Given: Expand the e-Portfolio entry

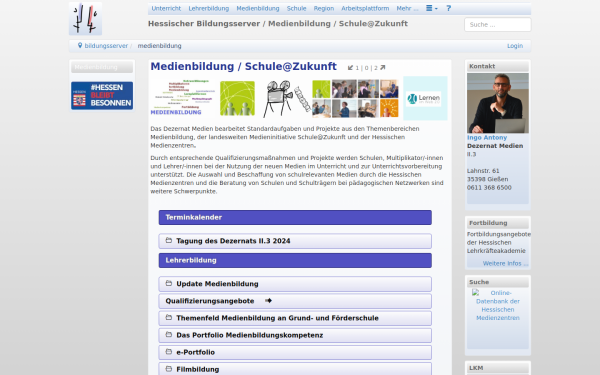Looking at the screenshot, I should [x=295, y=352].
